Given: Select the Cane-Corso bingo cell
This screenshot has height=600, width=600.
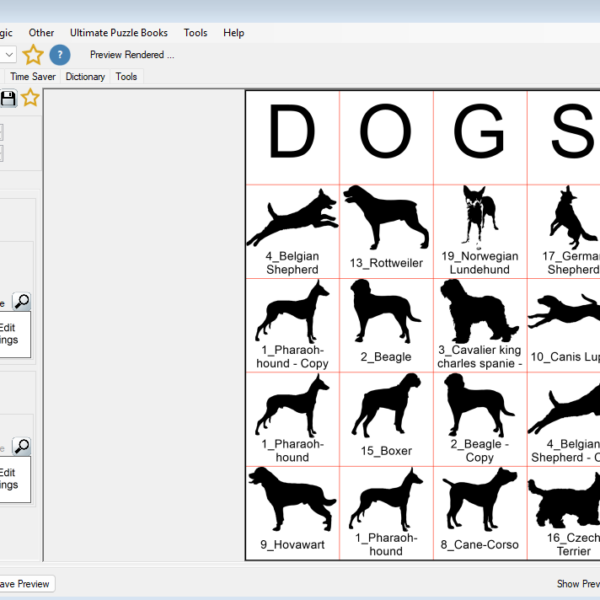Looking at the screenshot, I should pos(480,512).
